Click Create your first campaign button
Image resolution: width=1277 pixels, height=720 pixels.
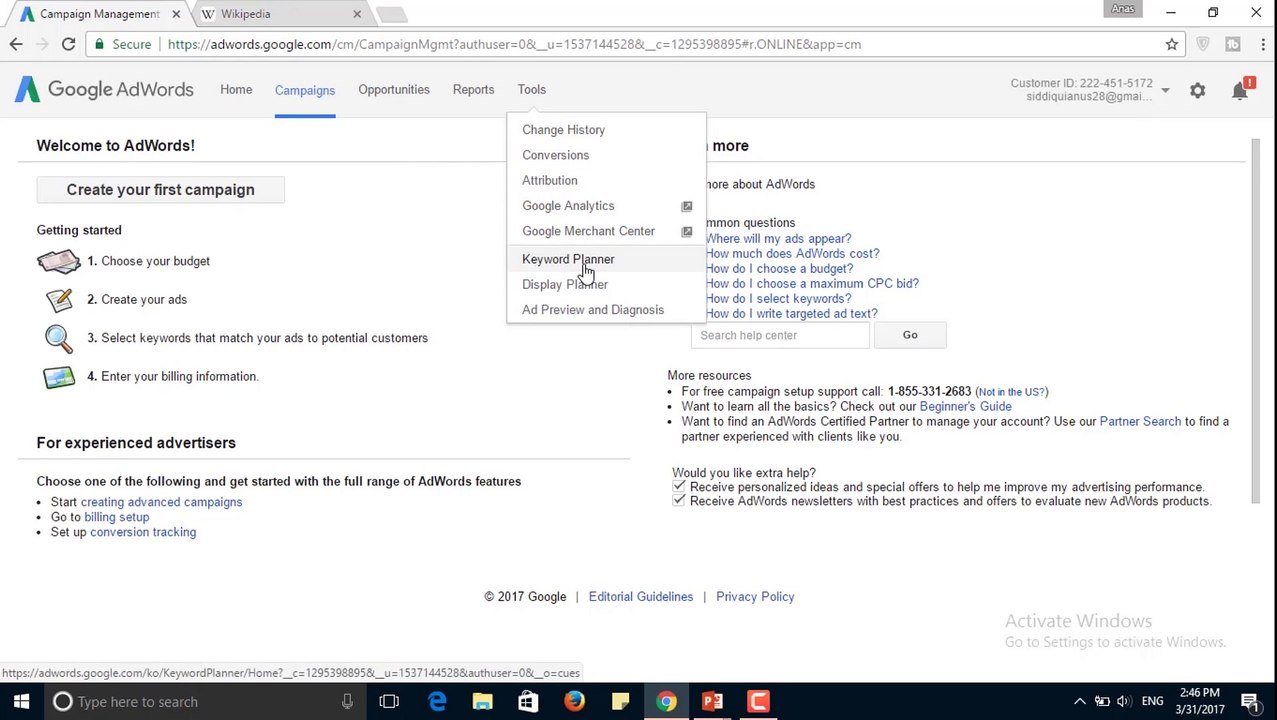point(160,190)
